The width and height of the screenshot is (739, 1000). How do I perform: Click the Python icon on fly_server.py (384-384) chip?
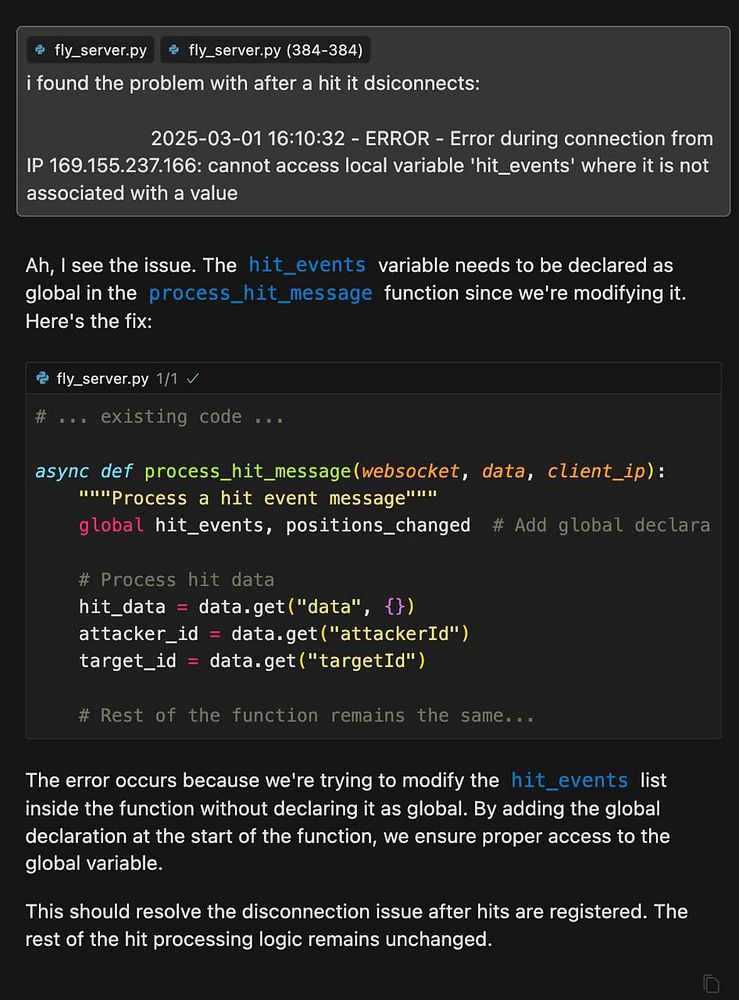[173, 50]
